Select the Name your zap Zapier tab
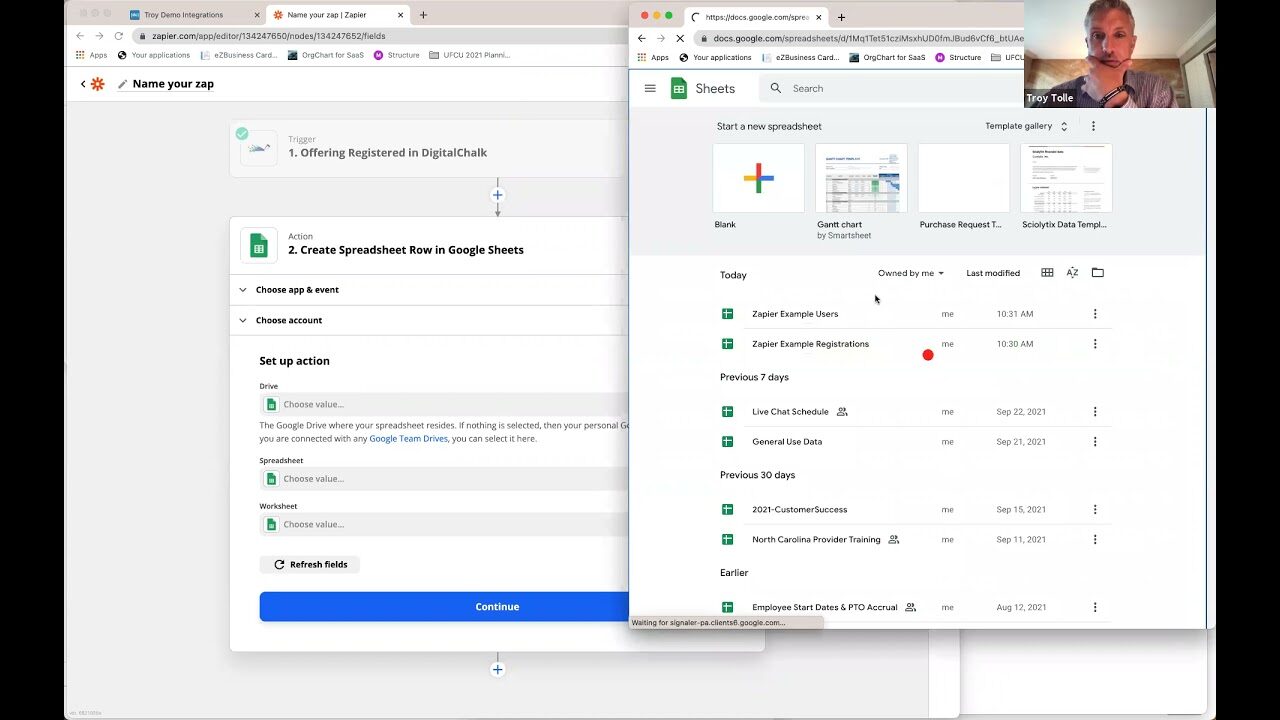Screen dimensions: 1280x720 click(x=338, y=15)
